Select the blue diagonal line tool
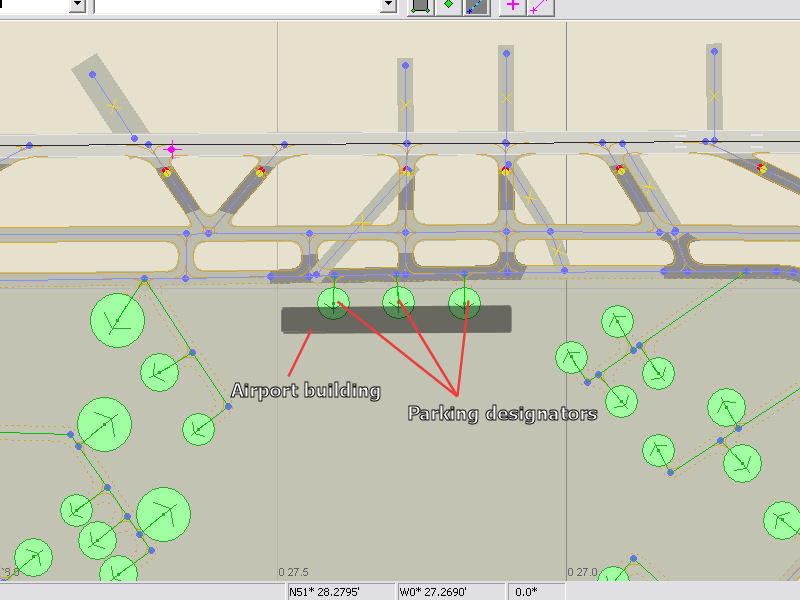 [477, 5]
